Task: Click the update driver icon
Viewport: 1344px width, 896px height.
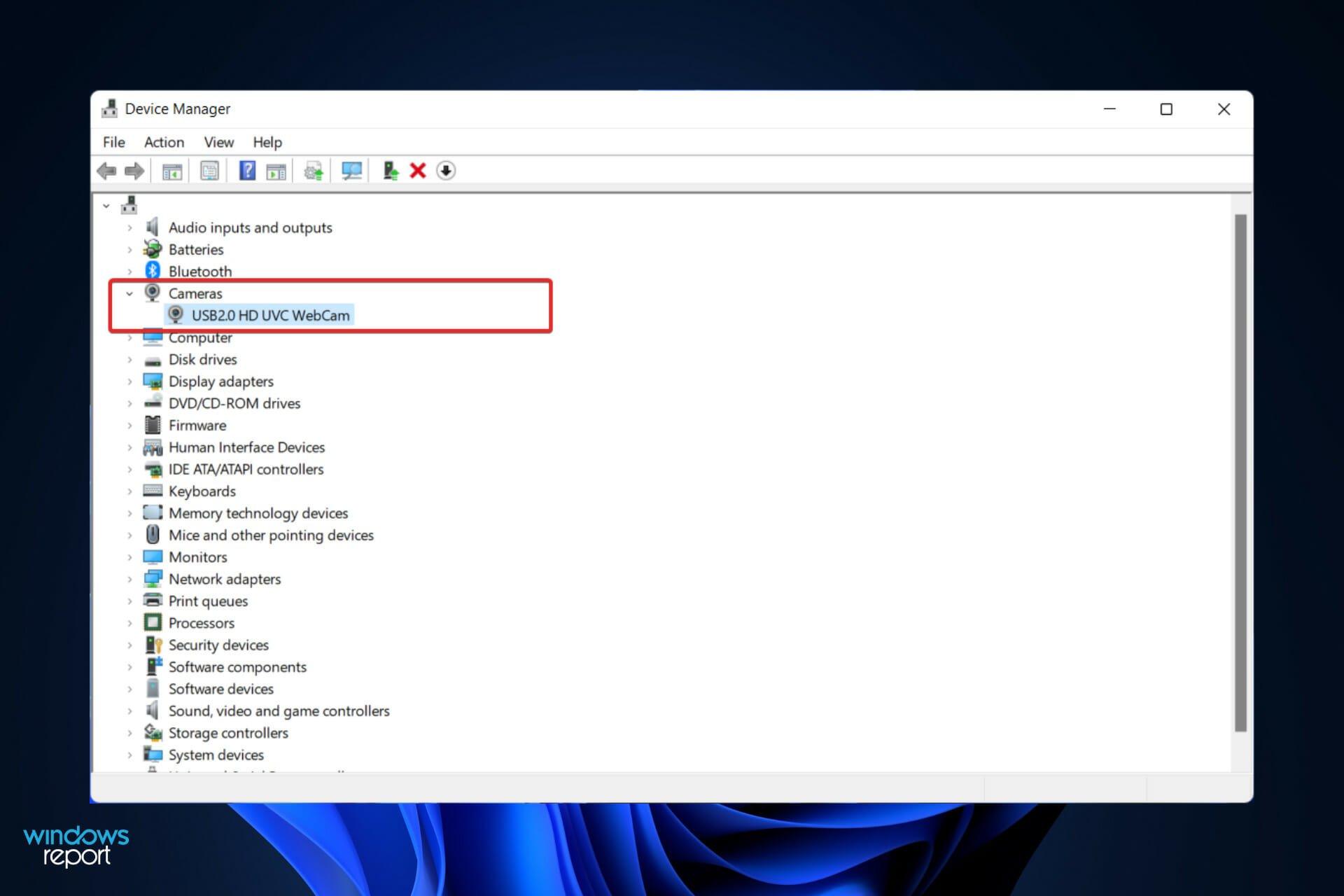Action: point(314,170)
